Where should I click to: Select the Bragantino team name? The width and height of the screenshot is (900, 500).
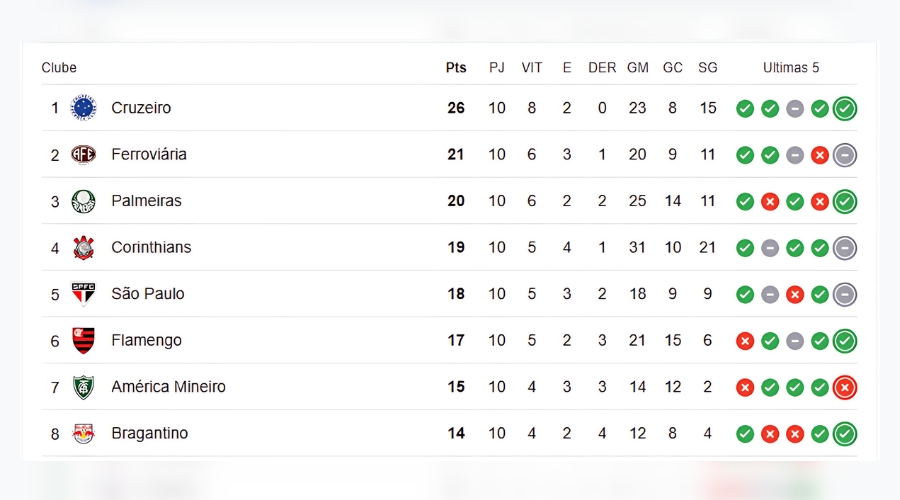pos(149,433)
